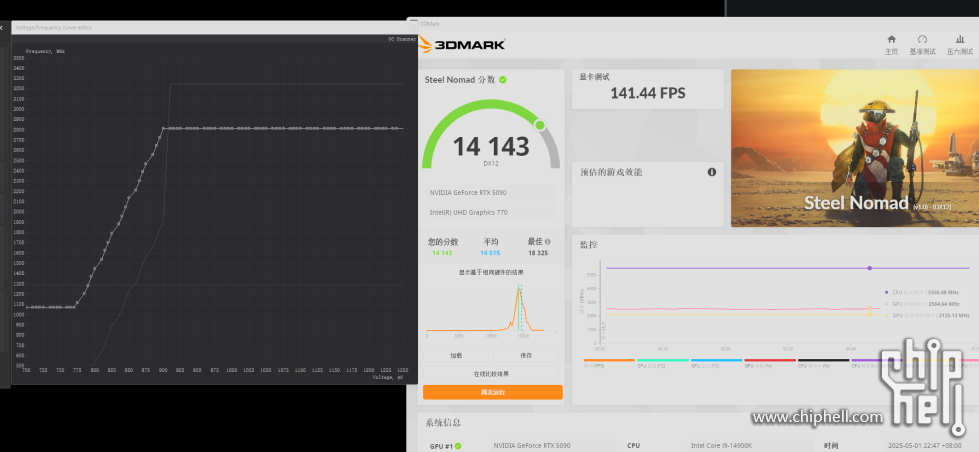
Task: Click the Intel(R) UHD Graphics 770 row
Action: click(492, 212)
